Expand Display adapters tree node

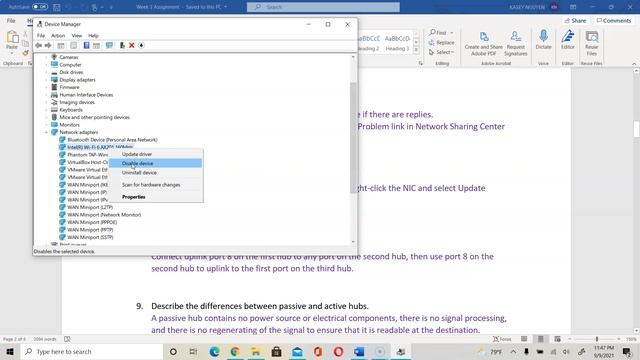tap(46, 80)
